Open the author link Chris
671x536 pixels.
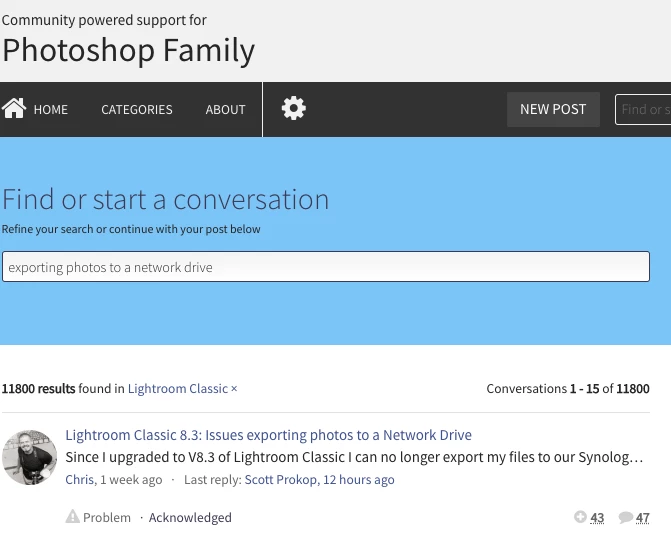click(x=80, y=480)
